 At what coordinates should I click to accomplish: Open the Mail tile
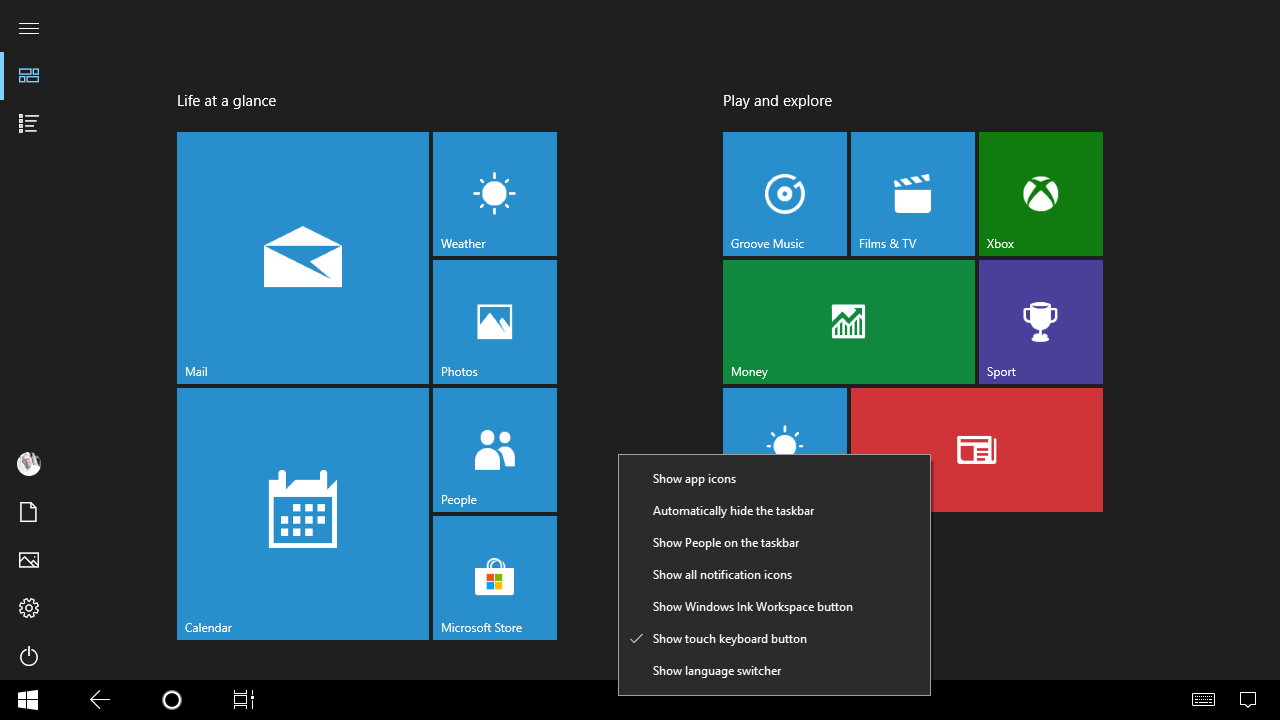303,258
